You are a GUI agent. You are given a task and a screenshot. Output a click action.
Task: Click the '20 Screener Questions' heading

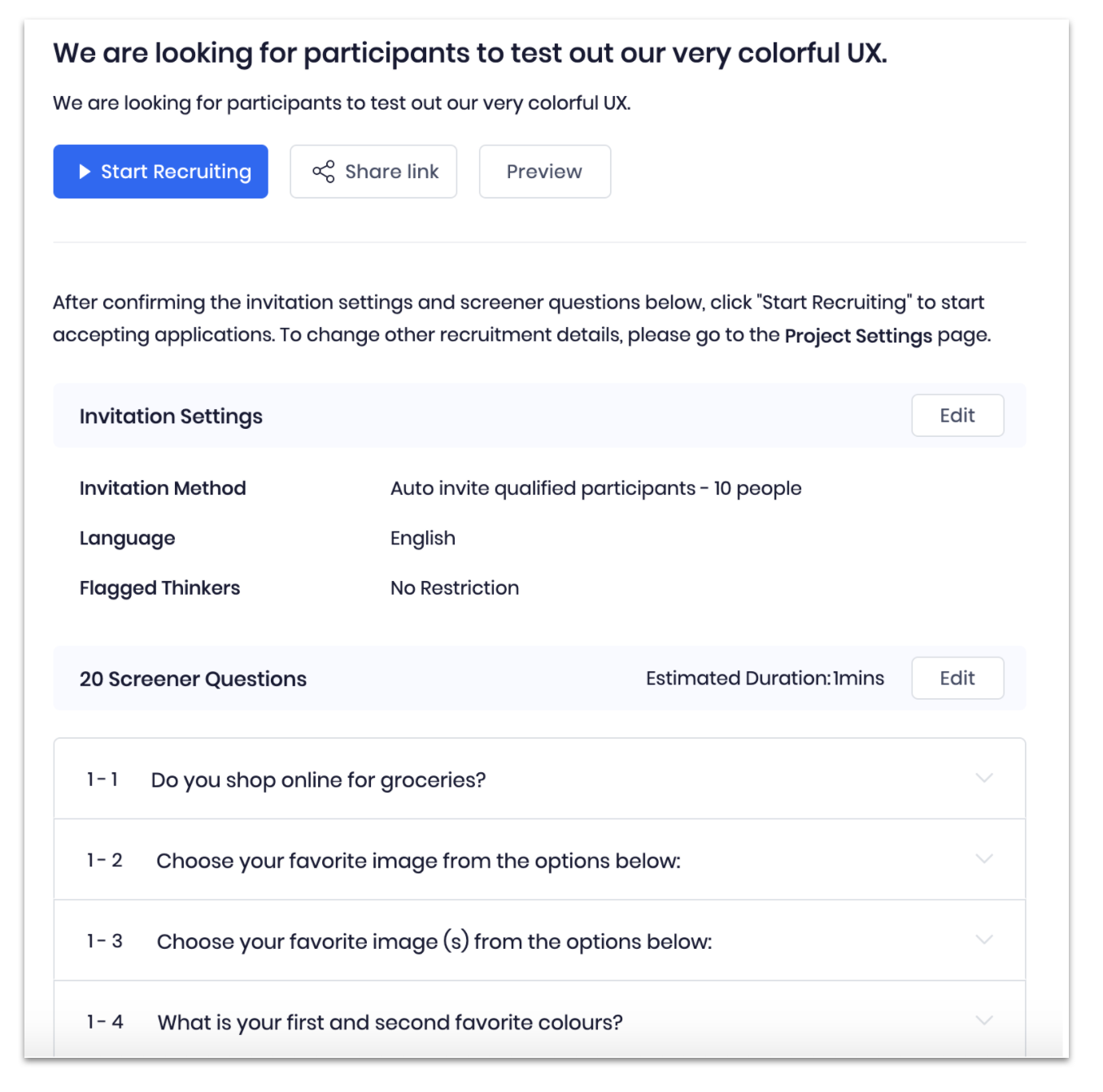193,679
